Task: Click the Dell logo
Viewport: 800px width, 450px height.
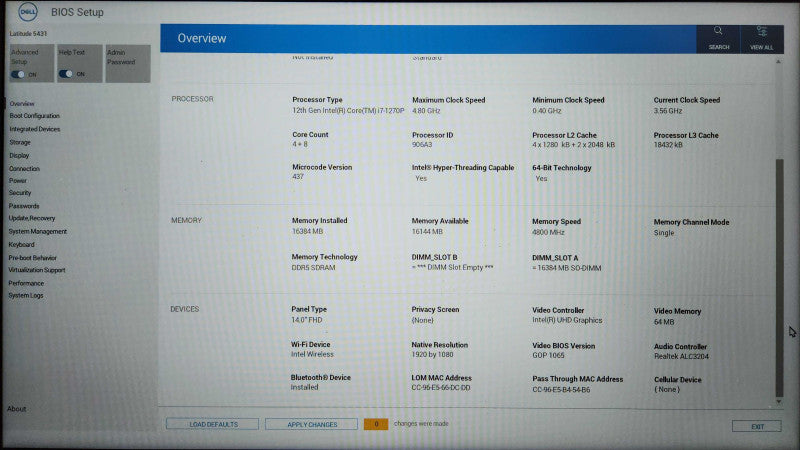Action: (x=28, y=11)
